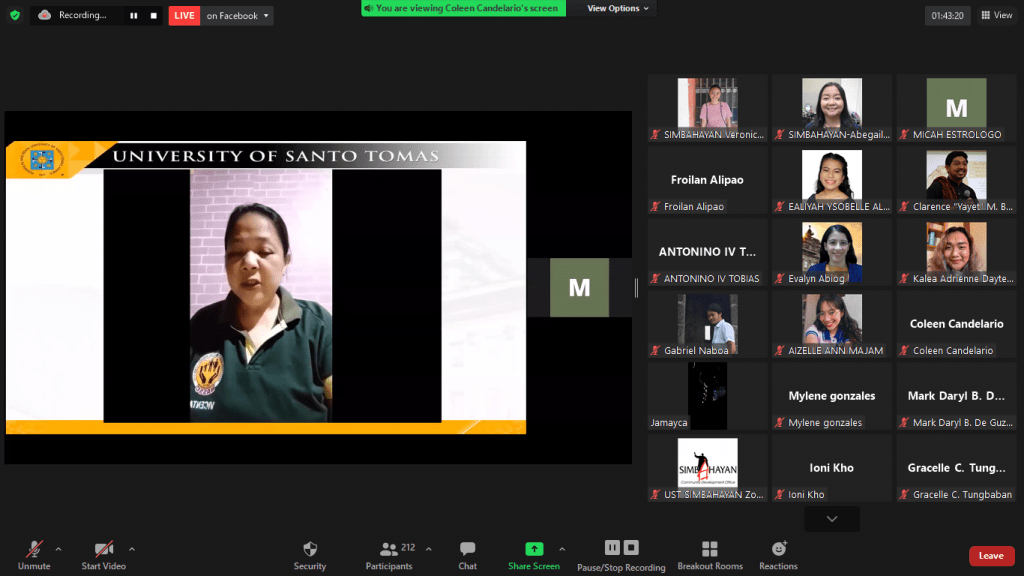Pause recording in the bottom toolbar
This screenshot has height=576, width=1024.
tap(612, 547)
